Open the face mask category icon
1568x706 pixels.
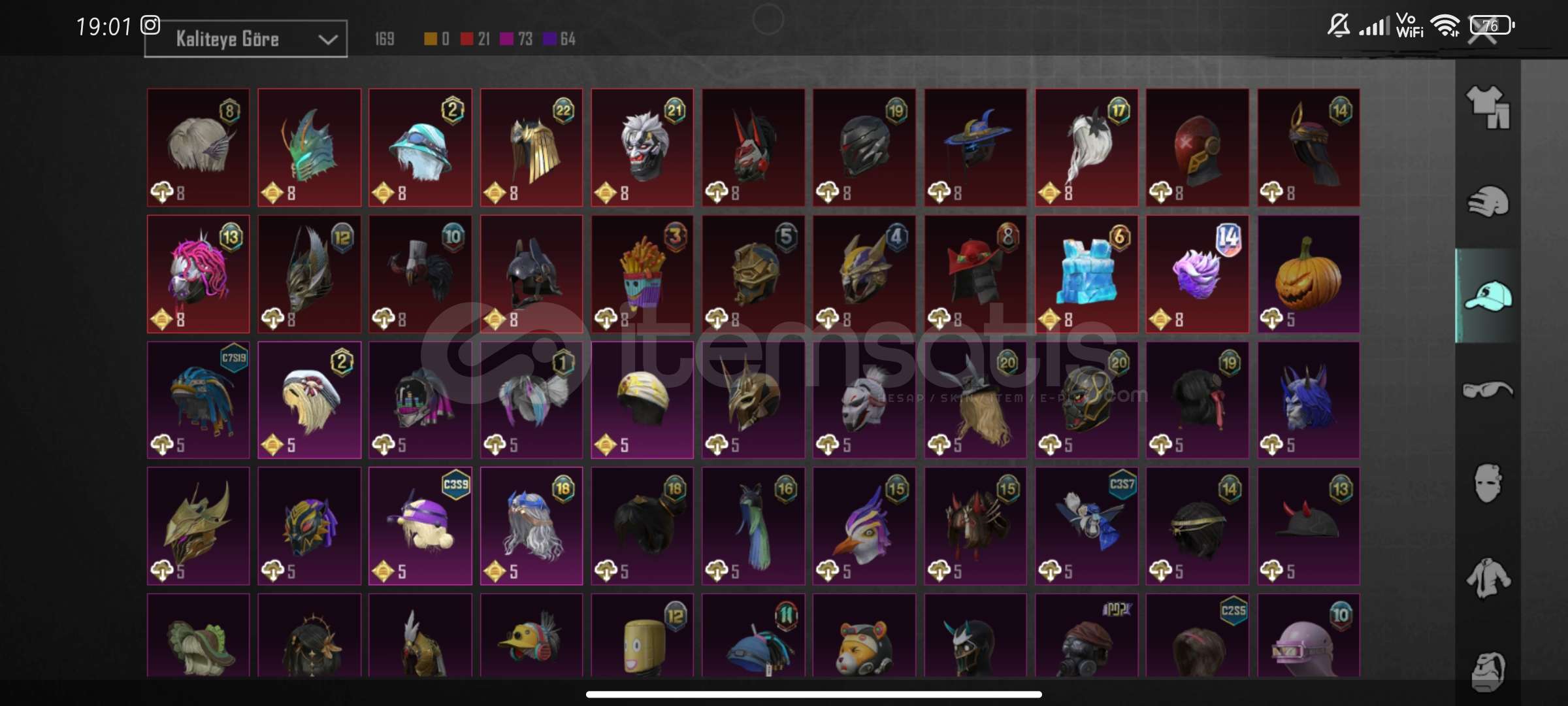pos(1488,484)
